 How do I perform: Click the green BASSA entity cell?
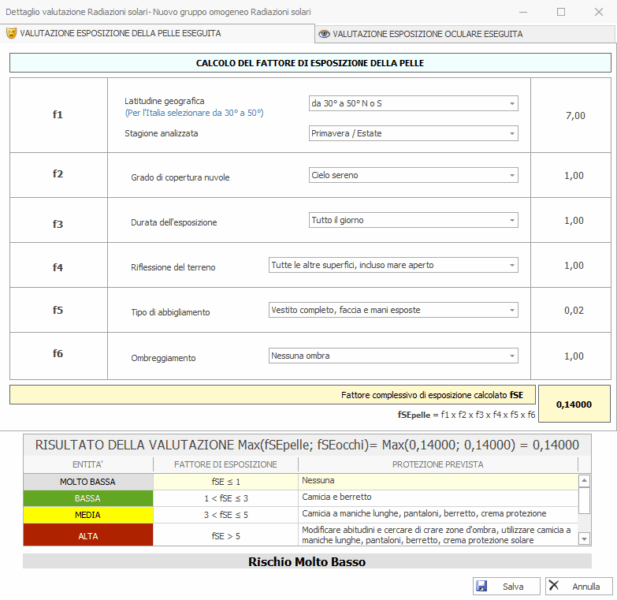(x=88, y=498)
